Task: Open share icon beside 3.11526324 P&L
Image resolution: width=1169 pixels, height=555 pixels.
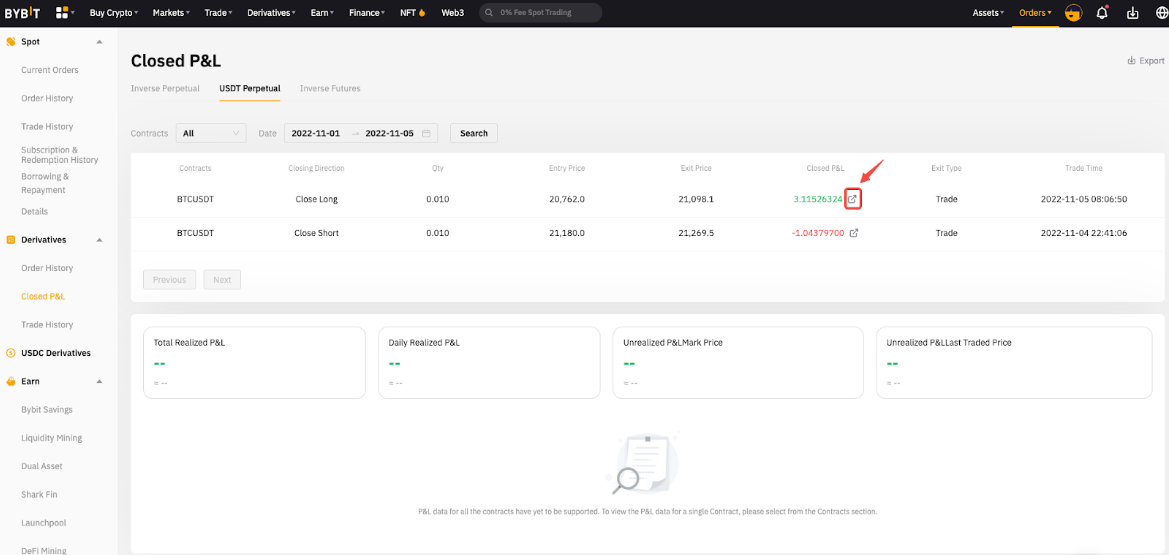Action: [x=853, y=199]
